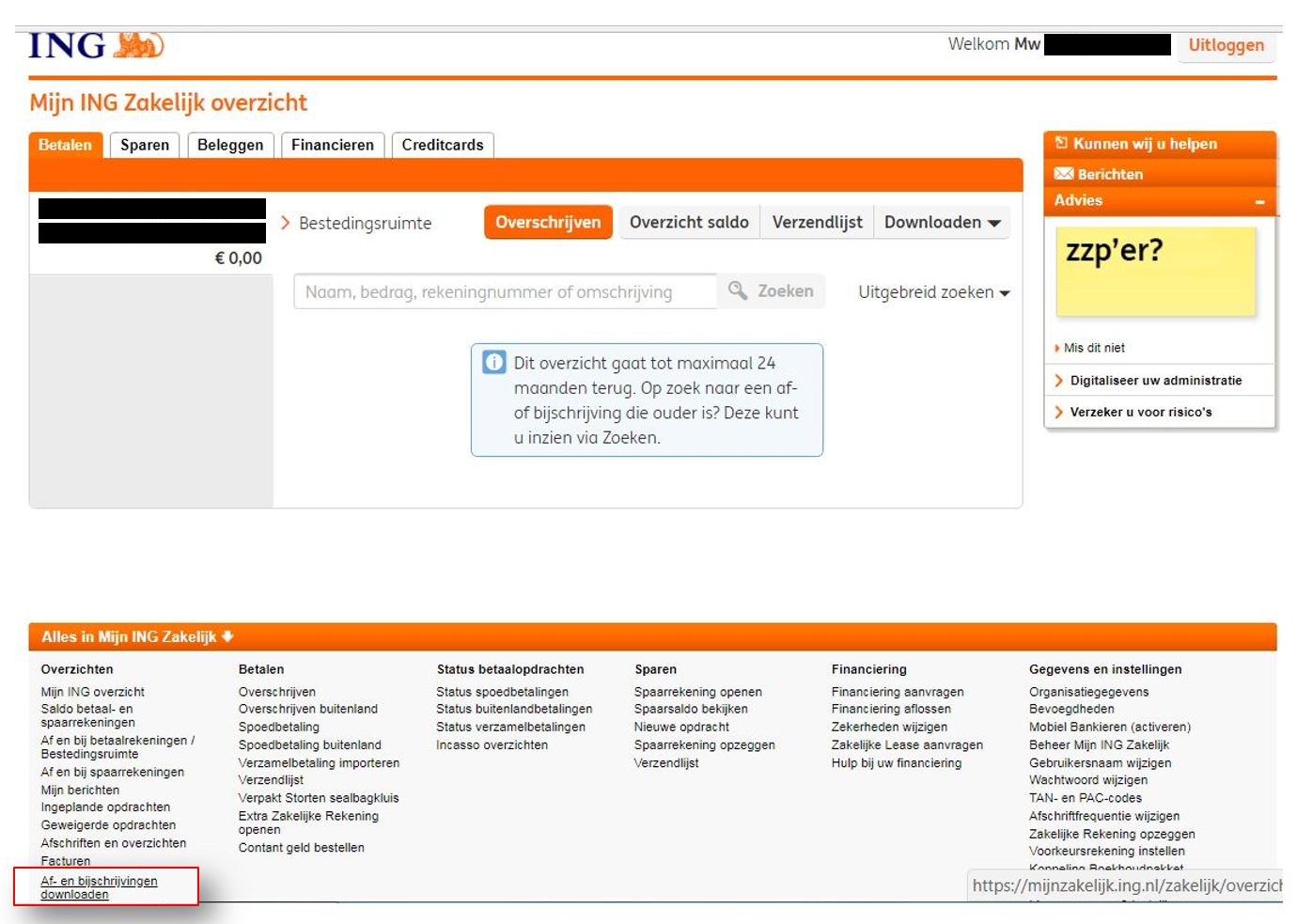This screenshot has height=924, width=1297.
Task: Click the Uitloggen button
Action: 1226,45
